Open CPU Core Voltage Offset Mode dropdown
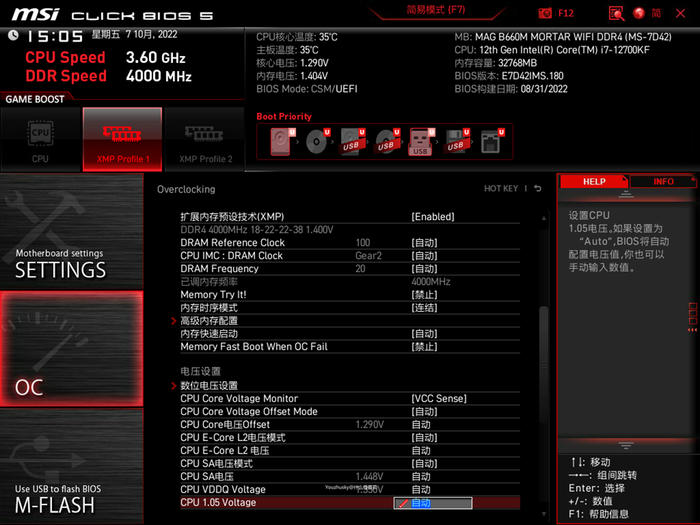Image resolution: width=700 pixels, height=525 pixels. [424, 412]
